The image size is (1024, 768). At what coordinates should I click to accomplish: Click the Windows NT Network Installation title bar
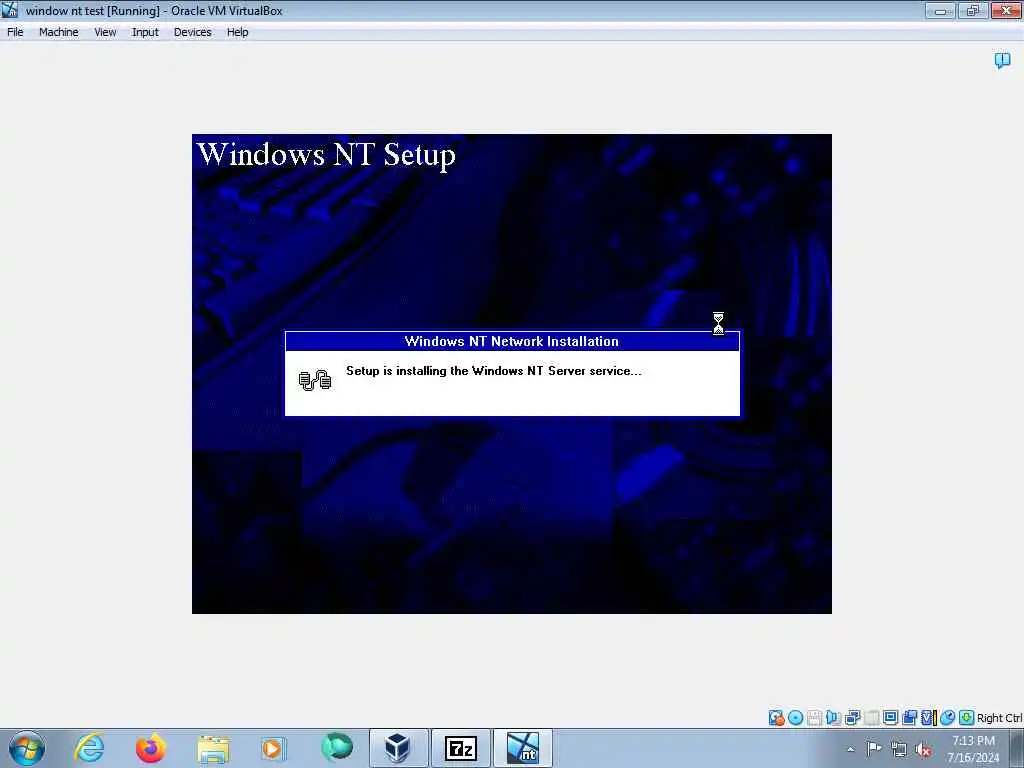pos(512,341)
